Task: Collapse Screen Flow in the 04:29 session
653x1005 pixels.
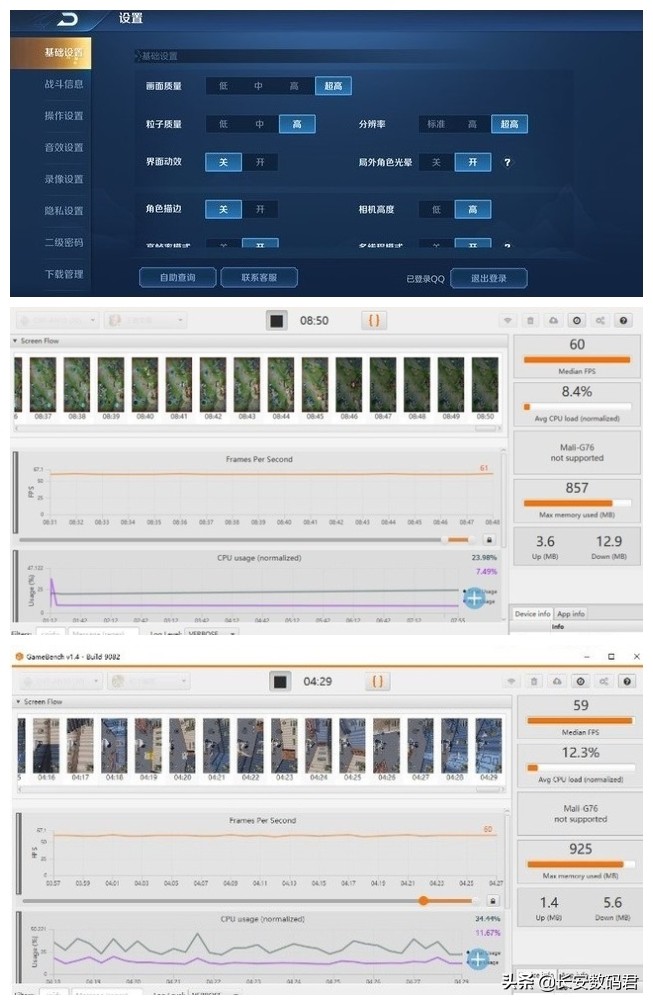Action: [x=18, y=702]
